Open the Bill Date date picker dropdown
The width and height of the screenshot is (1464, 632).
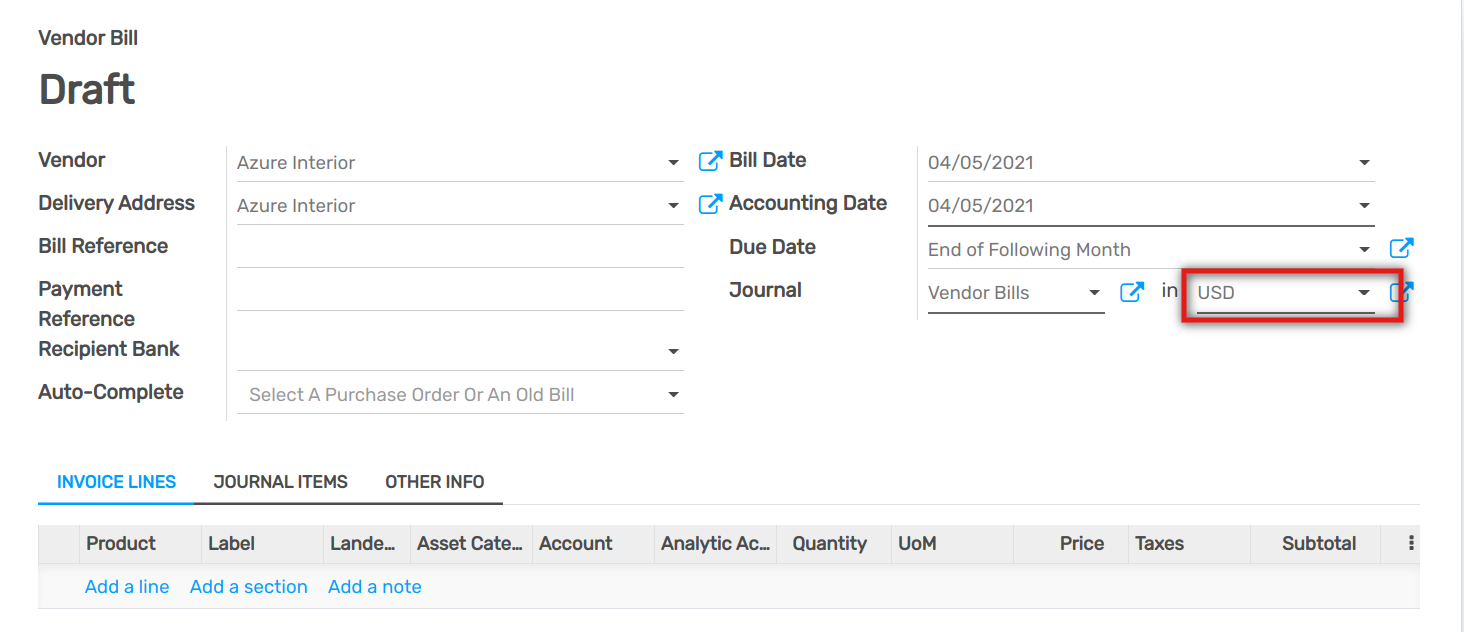(1364, 161)
